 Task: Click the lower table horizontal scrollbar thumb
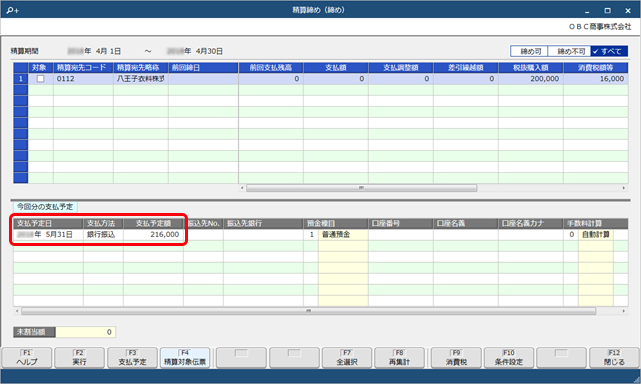[309, 311]
